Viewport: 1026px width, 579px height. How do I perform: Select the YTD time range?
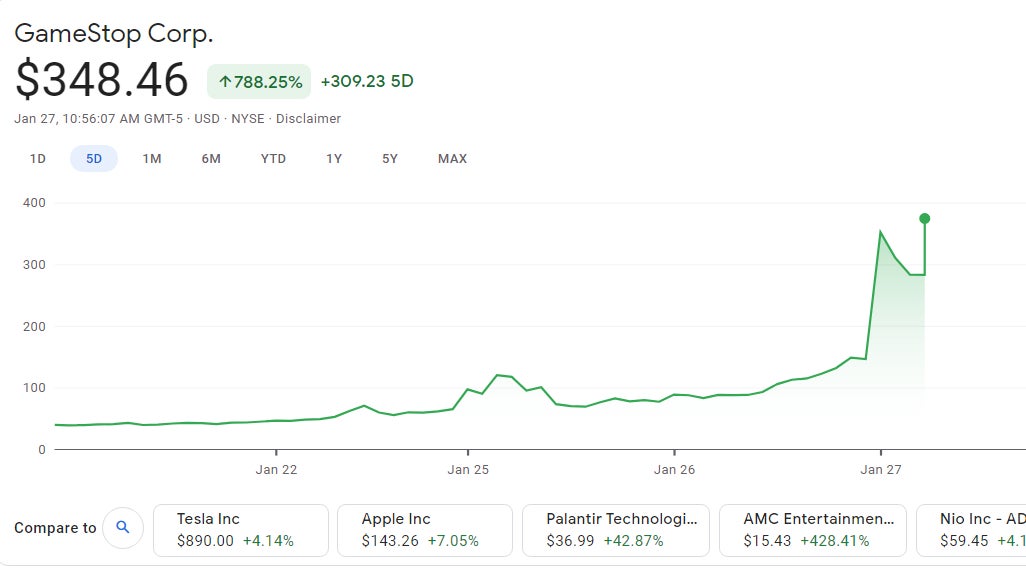point(272,158)
